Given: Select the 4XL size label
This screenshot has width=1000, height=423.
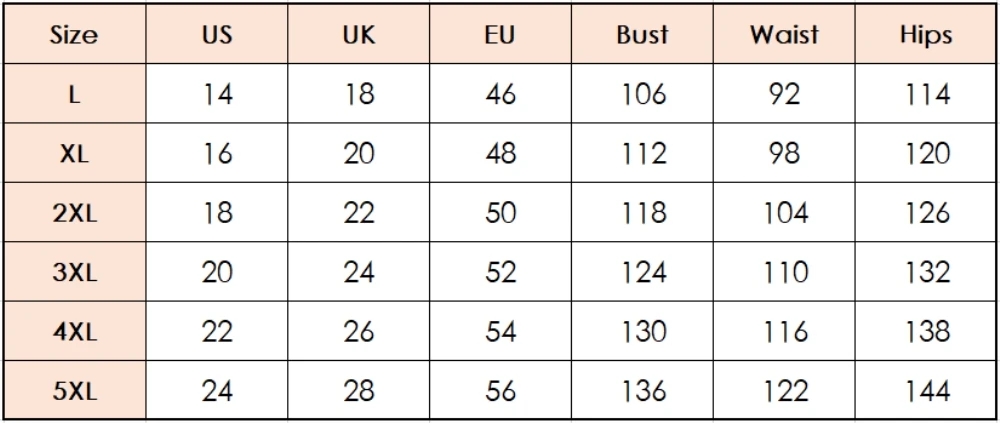Looking at the screenshot, I should coord(74,330).
